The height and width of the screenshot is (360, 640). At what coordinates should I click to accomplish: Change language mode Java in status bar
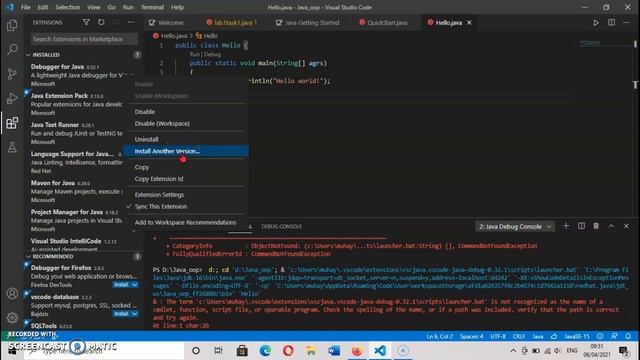538,336
